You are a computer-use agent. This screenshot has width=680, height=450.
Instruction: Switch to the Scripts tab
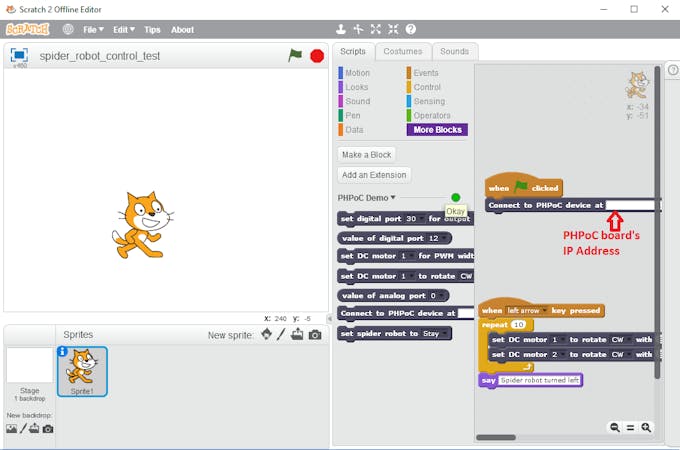pyautogui.click(x=353, y=52)
